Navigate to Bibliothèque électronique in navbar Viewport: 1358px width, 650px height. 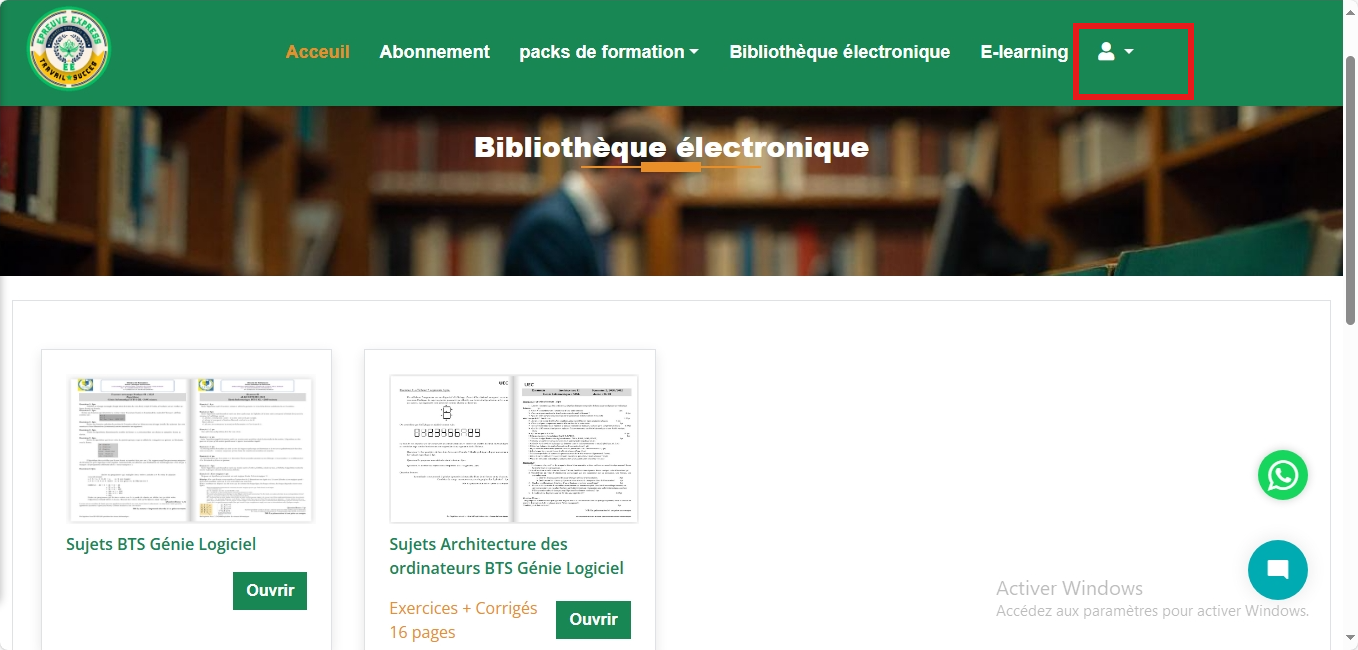point(840,52)
